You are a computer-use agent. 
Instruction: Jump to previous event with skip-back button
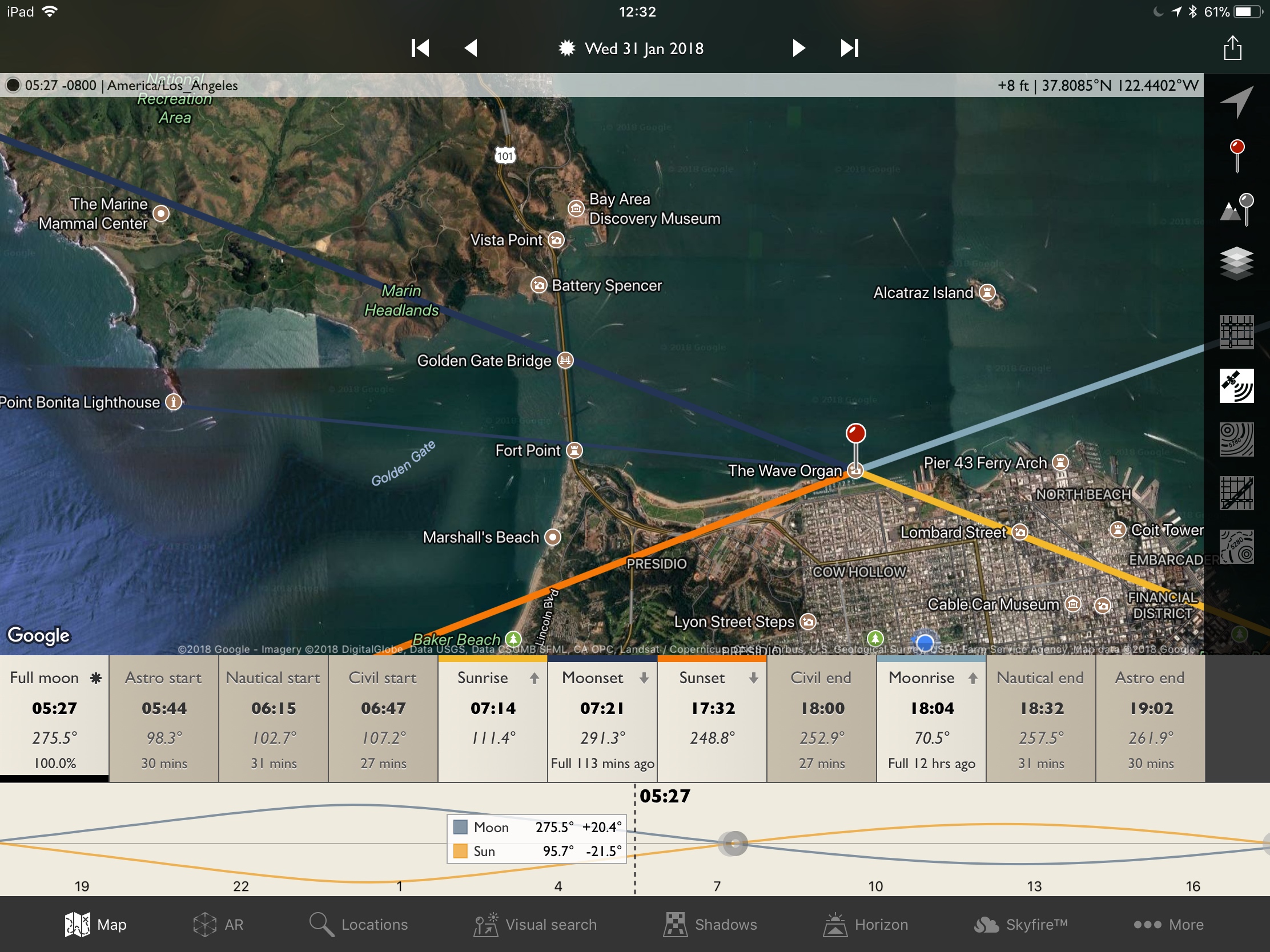click(x=420, y=48)
